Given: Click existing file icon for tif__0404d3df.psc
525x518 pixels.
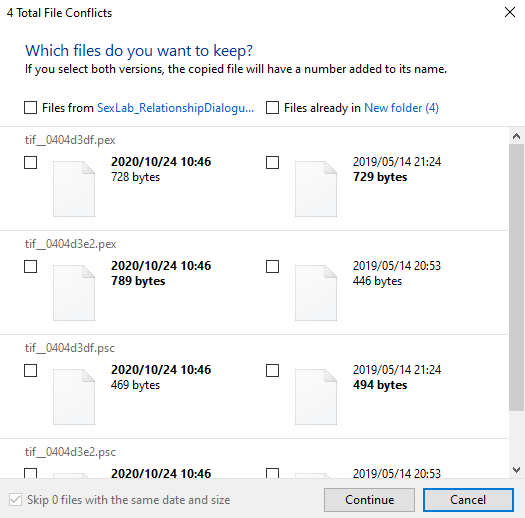Looking at the screenshot, I should click(x=316, y=397).
